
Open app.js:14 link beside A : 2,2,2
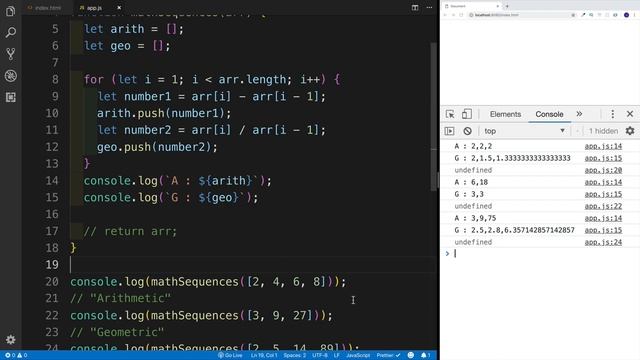click(x=603, y=146)
